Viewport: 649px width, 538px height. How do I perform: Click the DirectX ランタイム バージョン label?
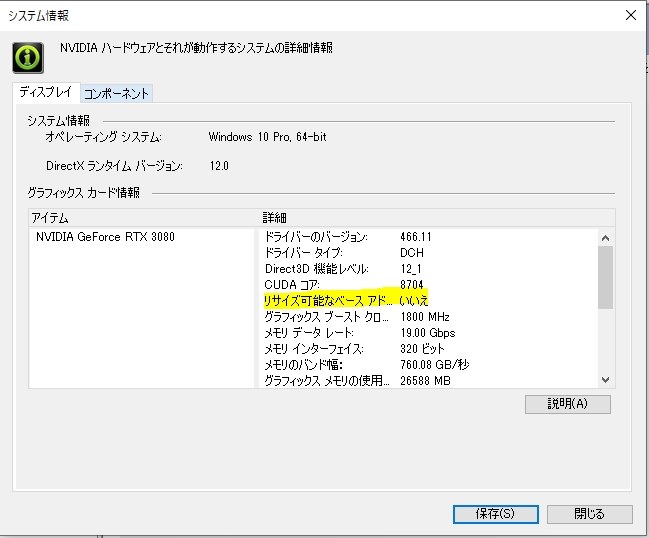pos(114,166)
